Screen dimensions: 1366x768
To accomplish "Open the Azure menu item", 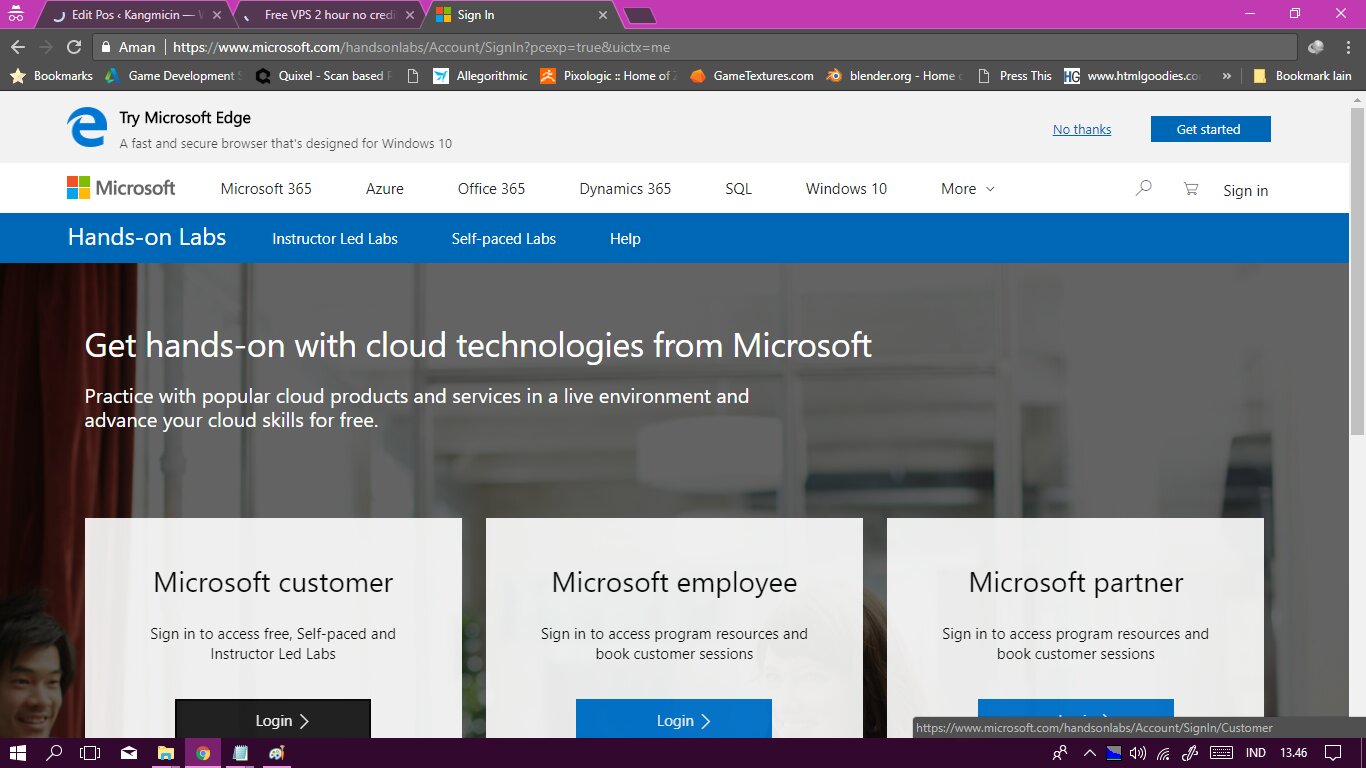I will click(x=385, y=188).
